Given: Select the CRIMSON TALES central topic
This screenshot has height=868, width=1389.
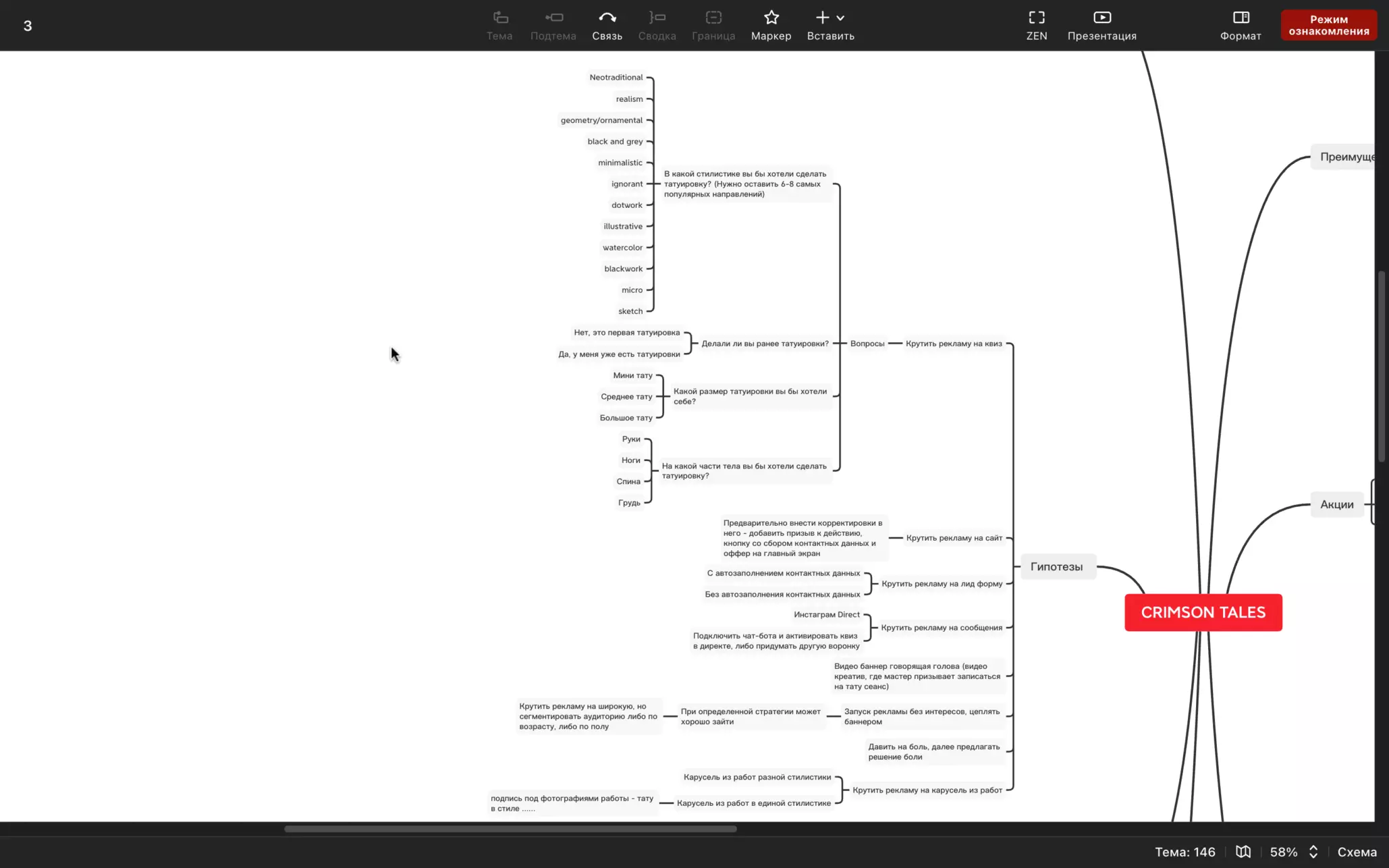Looking at the screenshot, I should pyautogui.click(x=1203, y=612).
